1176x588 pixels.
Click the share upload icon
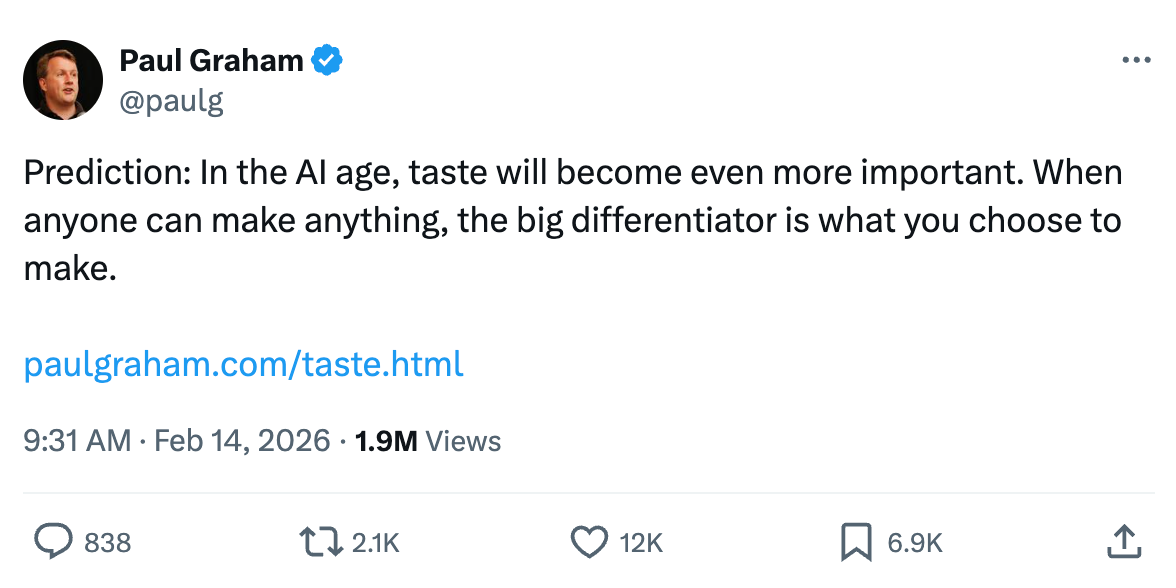(x=1125, y=542)
